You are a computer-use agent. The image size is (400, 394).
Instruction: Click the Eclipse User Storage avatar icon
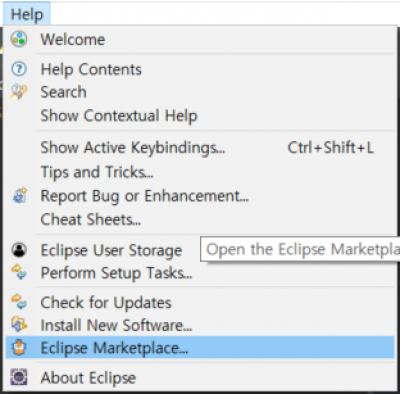19,250
